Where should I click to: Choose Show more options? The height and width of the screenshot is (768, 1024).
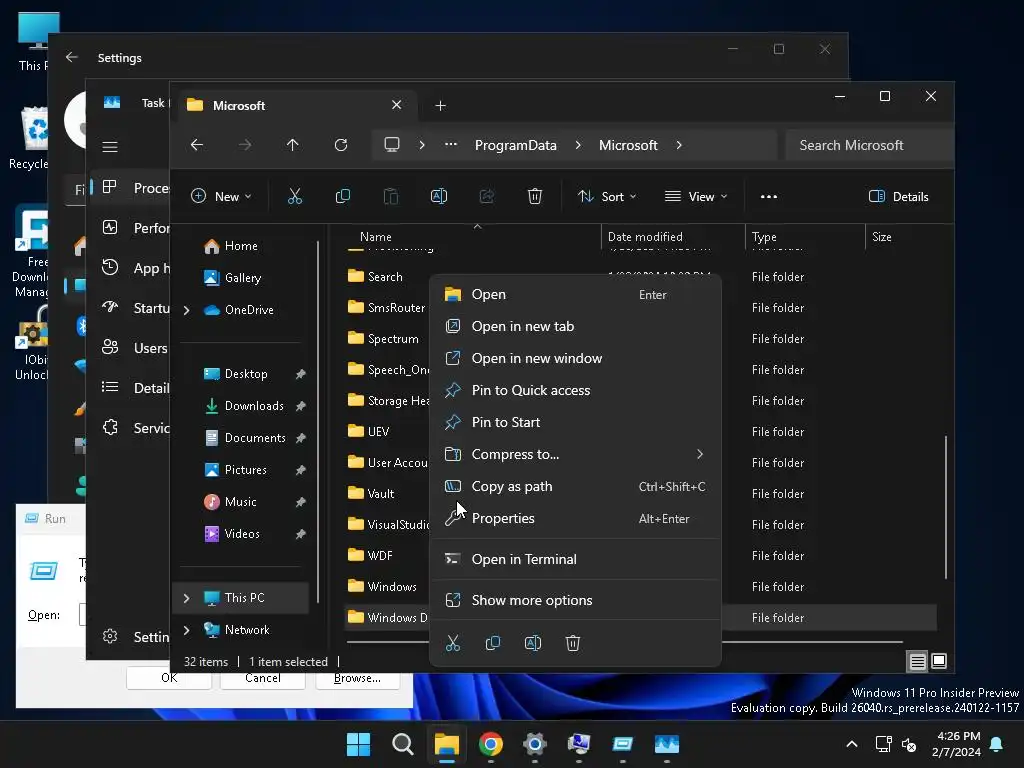(x=575, y=601)
